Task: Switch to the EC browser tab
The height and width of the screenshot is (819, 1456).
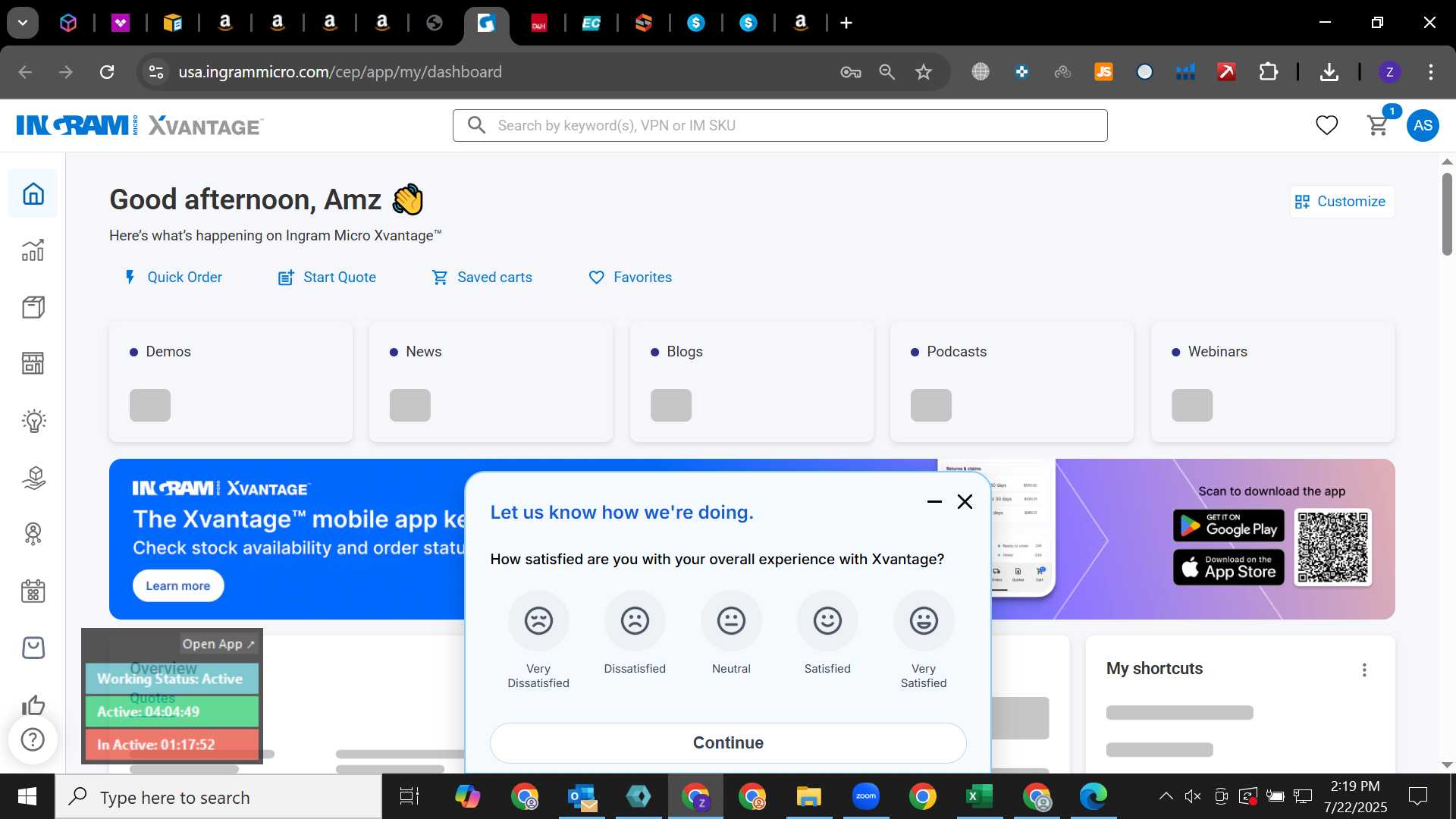Action: pos(591,24)
